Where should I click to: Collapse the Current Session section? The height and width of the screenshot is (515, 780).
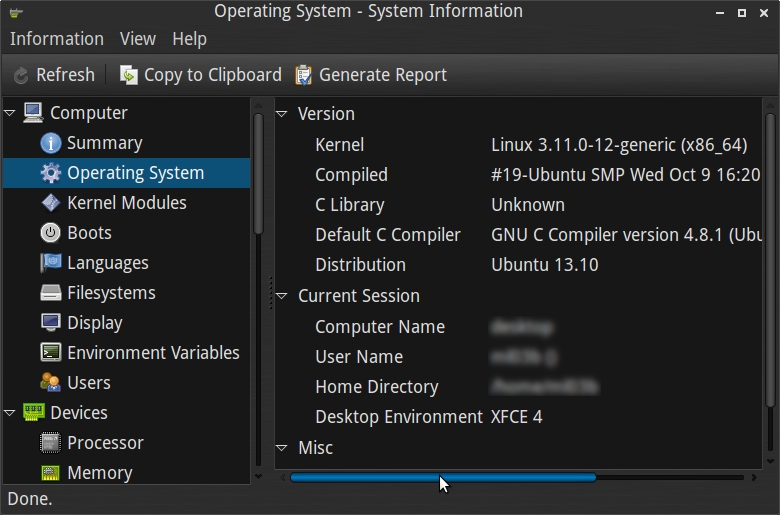[282, 296]
